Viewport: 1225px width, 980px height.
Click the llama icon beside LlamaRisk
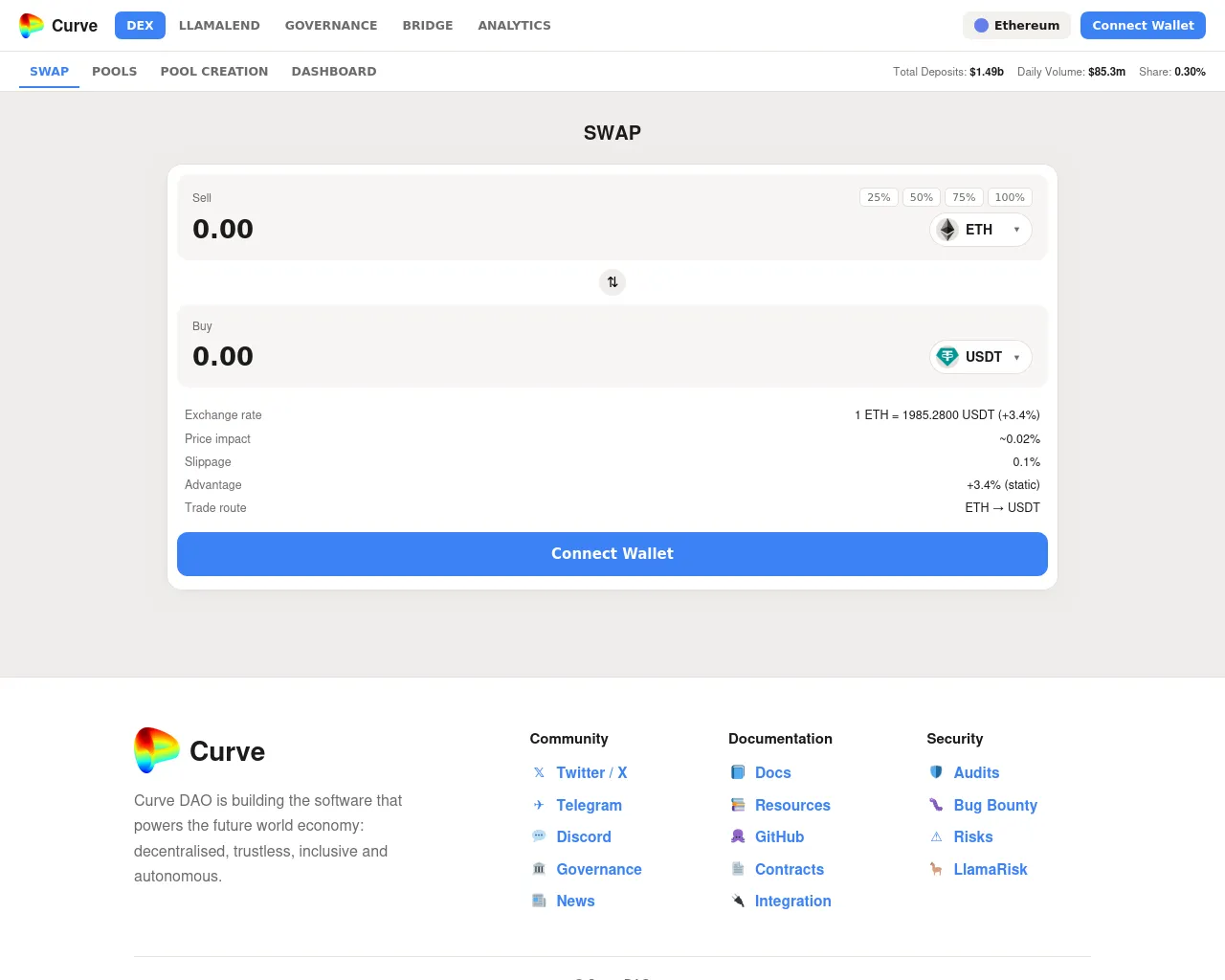936,869
